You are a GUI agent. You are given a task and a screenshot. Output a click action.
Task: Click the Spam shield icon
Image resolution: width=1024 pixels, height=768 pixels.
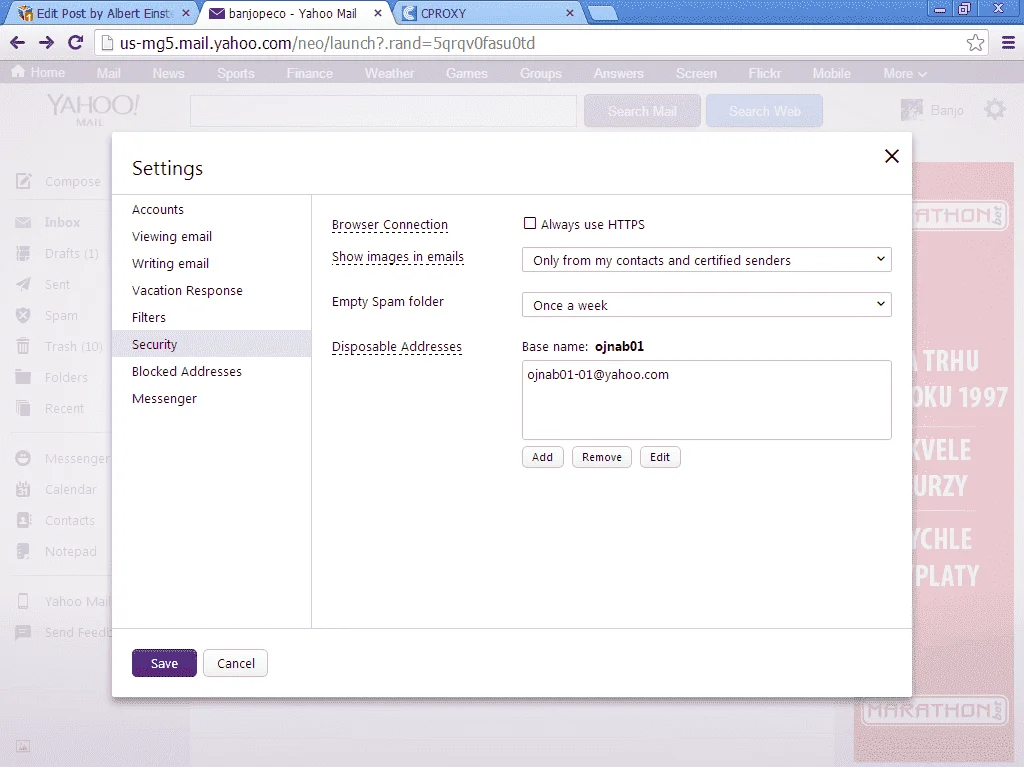tap(23, 315)
